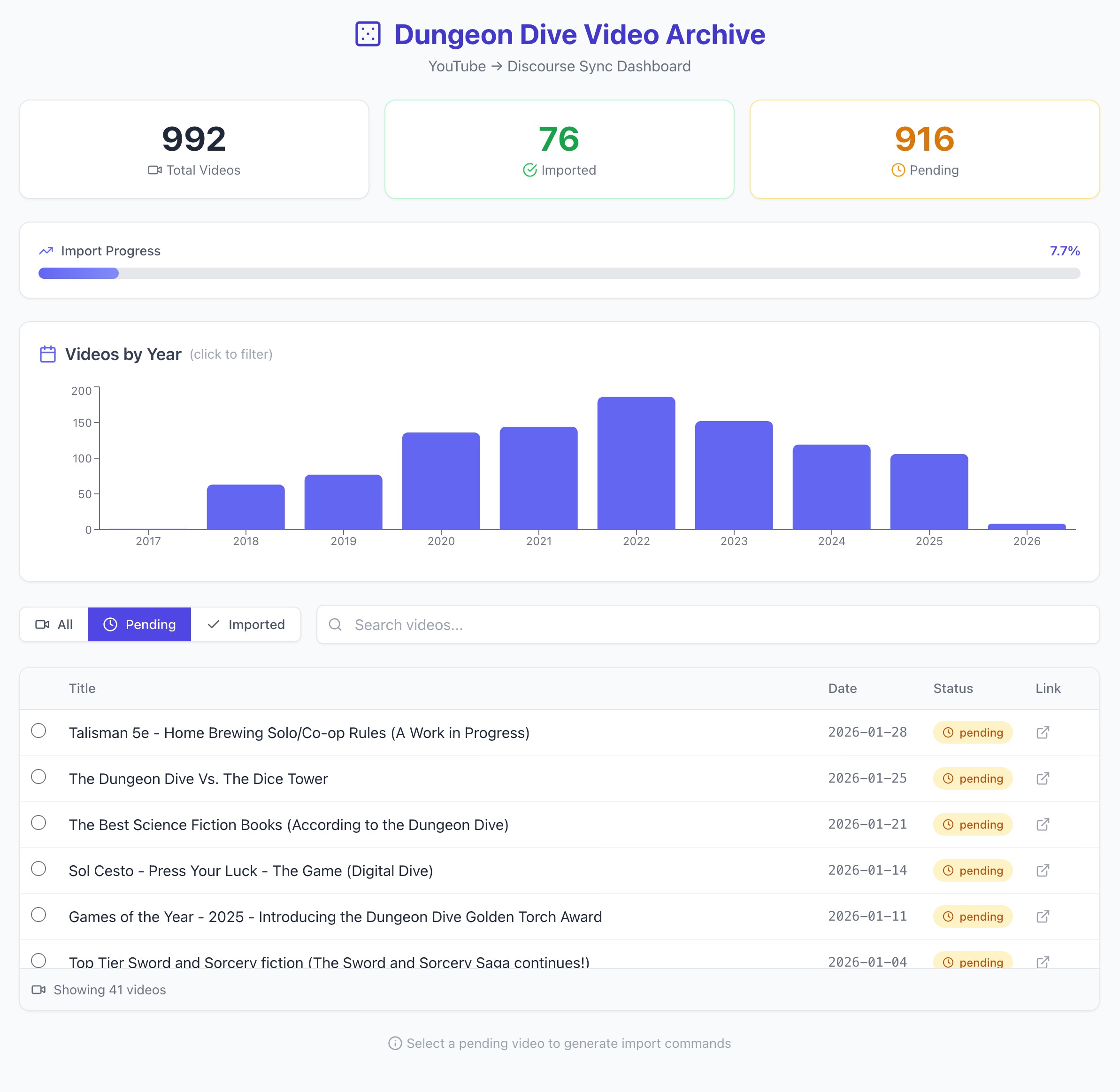This screenshot has height=1092, width=1120.
Task: Open external link for Games of the Year video
Action: 1043,916
